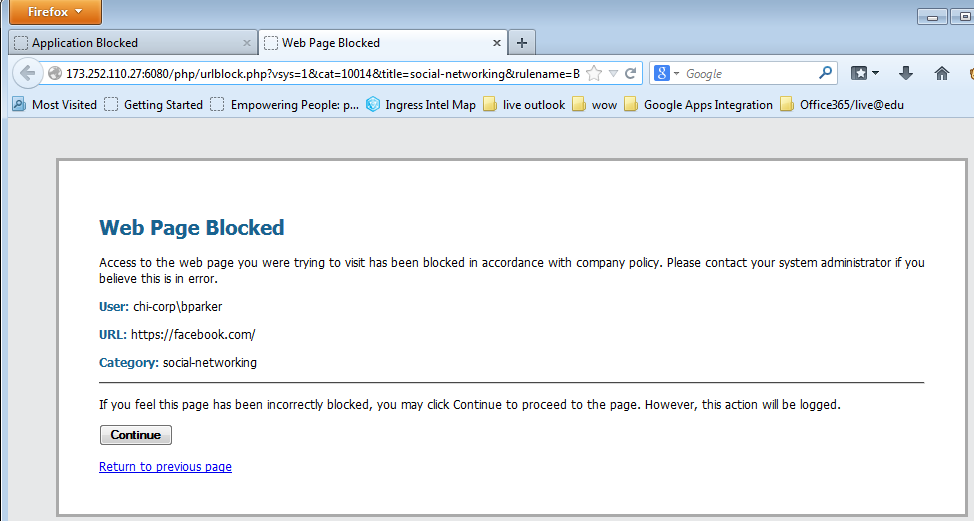974x521 pixels.
Task: Open Most Visited bookmarks folder
Action: click(x=55, y=104)
